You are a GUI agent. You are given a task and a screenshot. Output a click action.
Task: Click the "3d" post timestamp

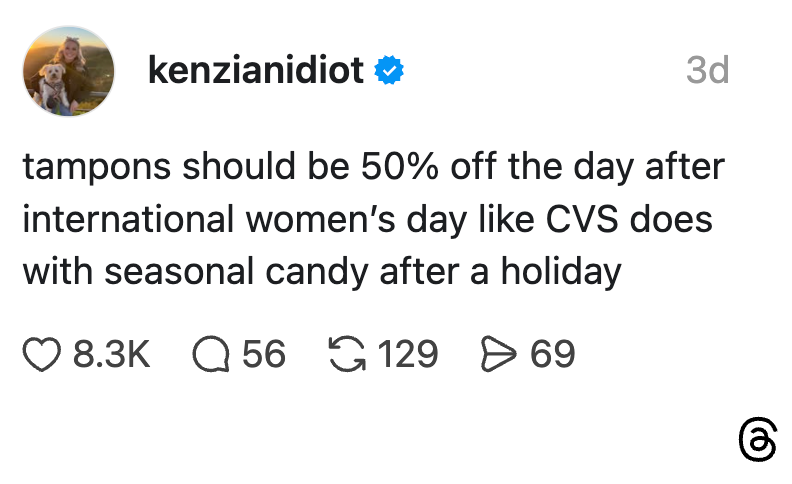click(x=707, y=71)
